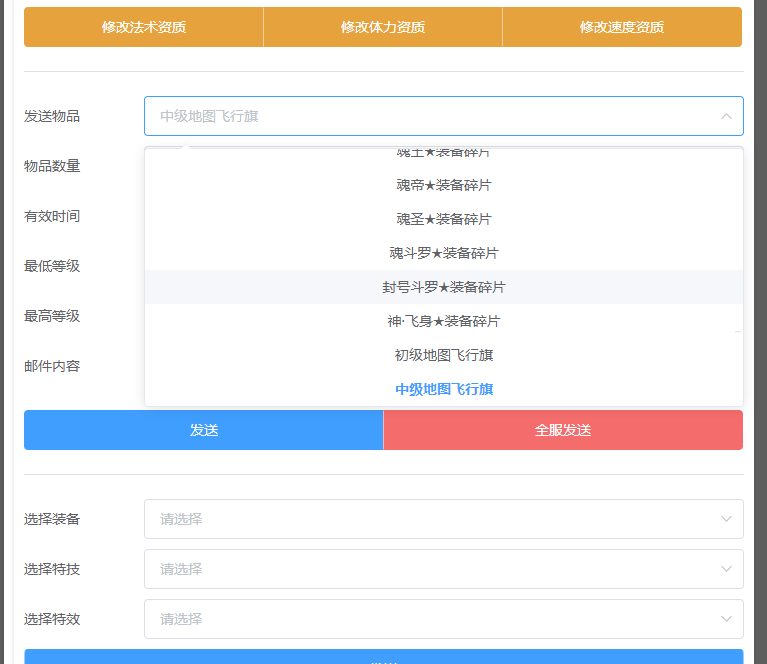Choose 神·飞身★装备碎片 from the options

443,321
